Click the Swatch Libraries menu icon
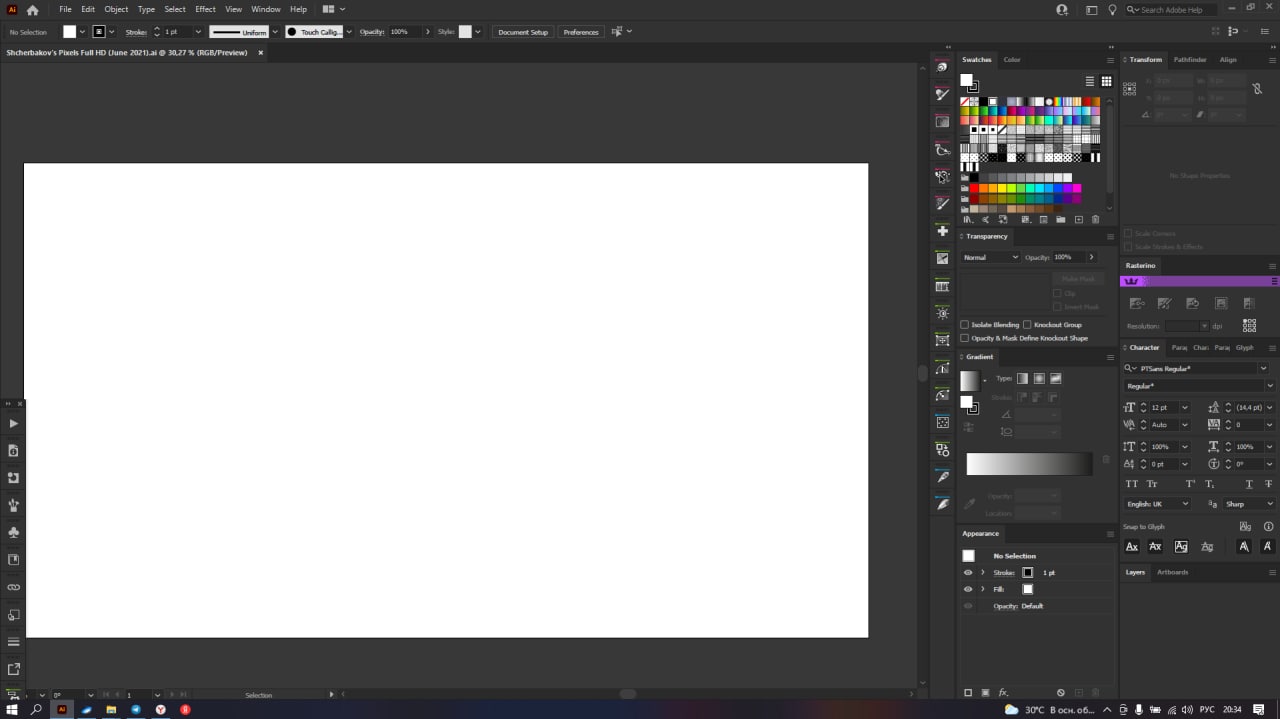The height and width of the screenshot is (719, 1280). pyautogui.click(x=968, y=219)
